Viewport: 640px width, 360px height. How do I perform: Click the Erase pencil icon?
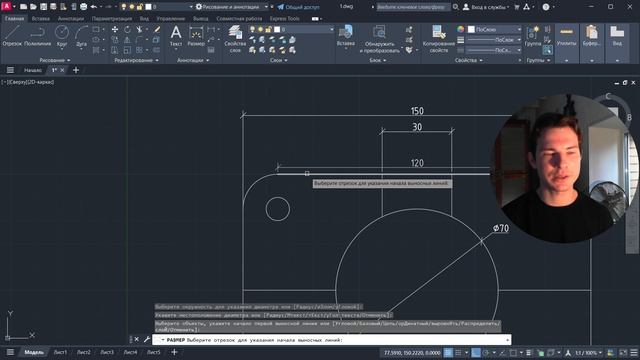point(157,29)
